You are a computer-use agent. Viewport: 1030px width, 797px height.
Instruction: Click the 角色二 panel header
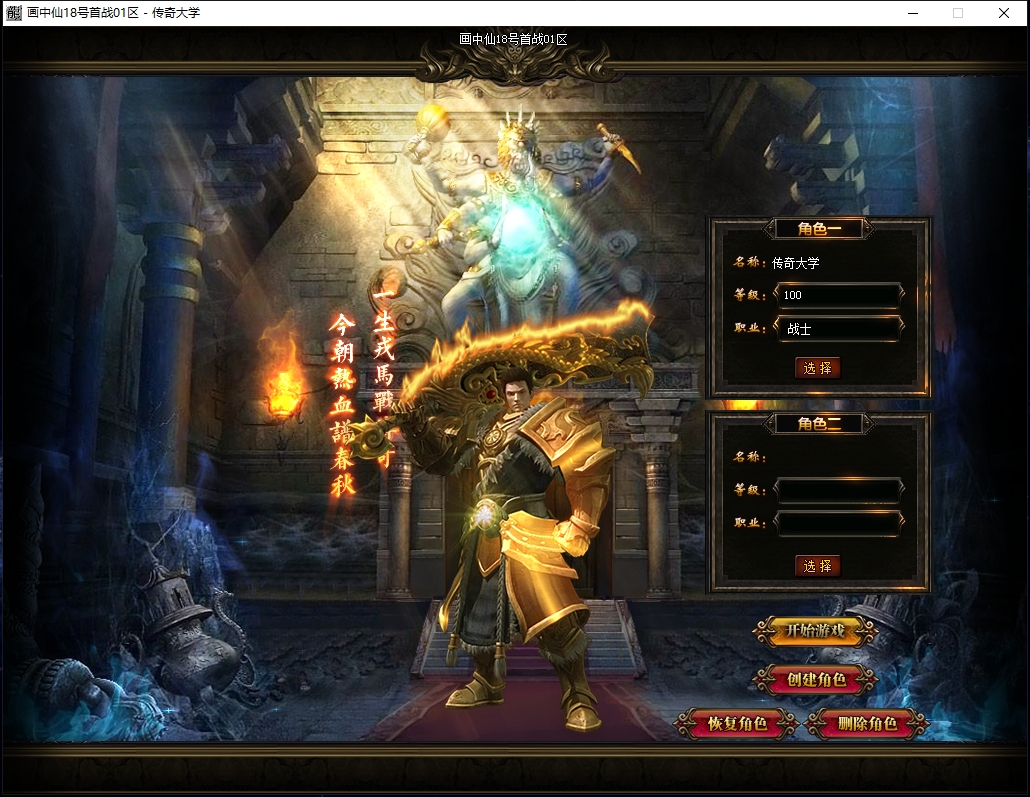818,424
